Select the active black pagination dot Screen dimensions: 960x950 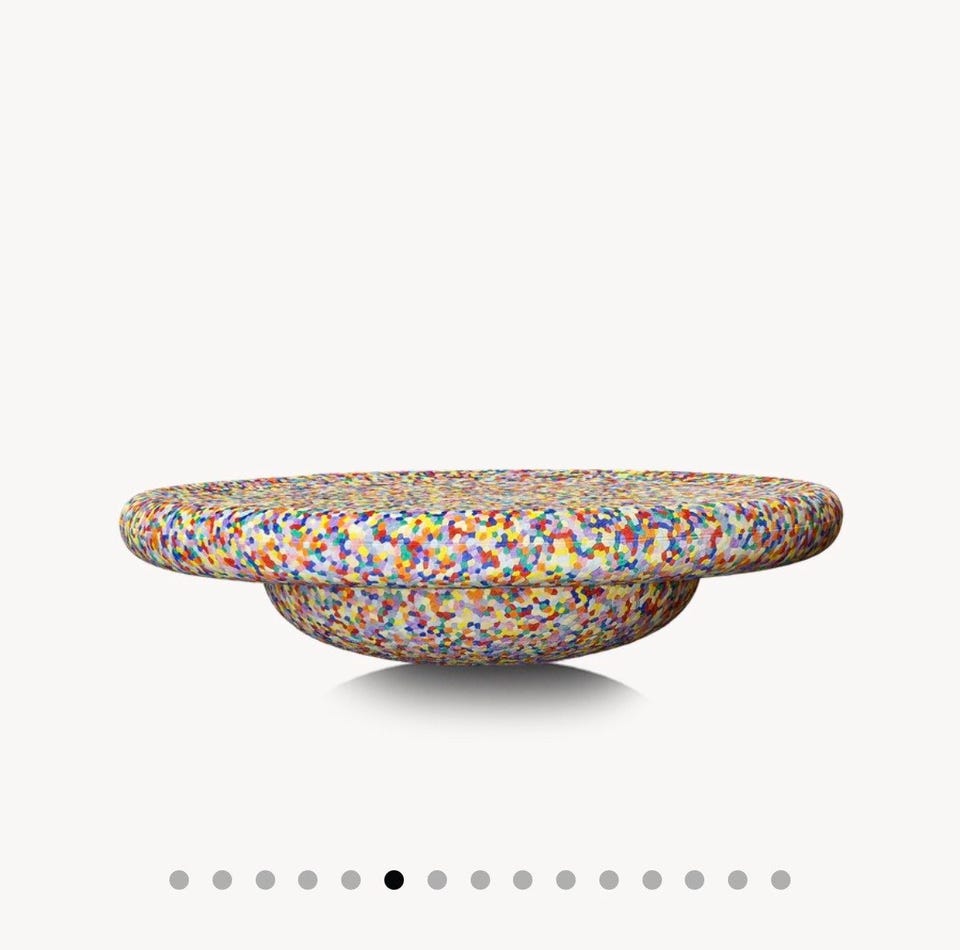point(394,880)
